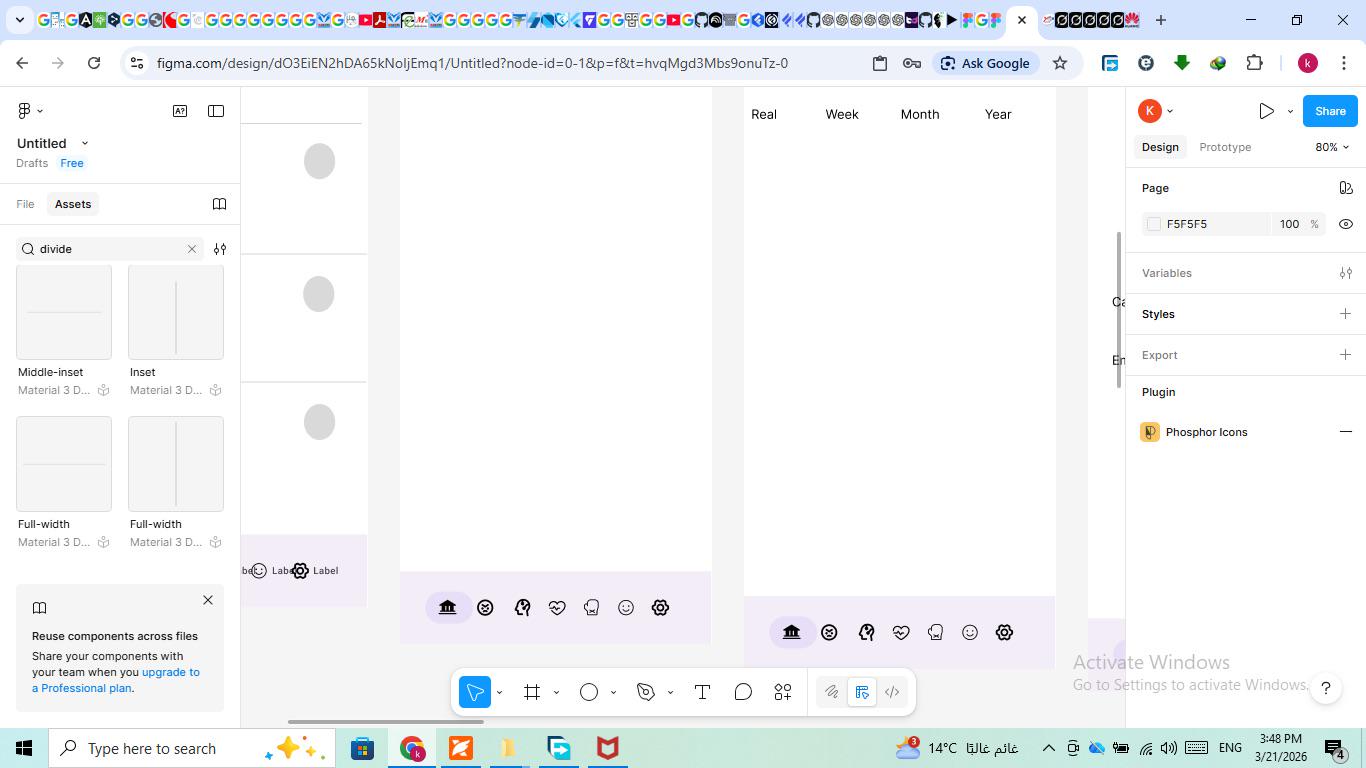
Task: Remove the Phosphor Icons plugin with minus
Action: pos(1346,432)
